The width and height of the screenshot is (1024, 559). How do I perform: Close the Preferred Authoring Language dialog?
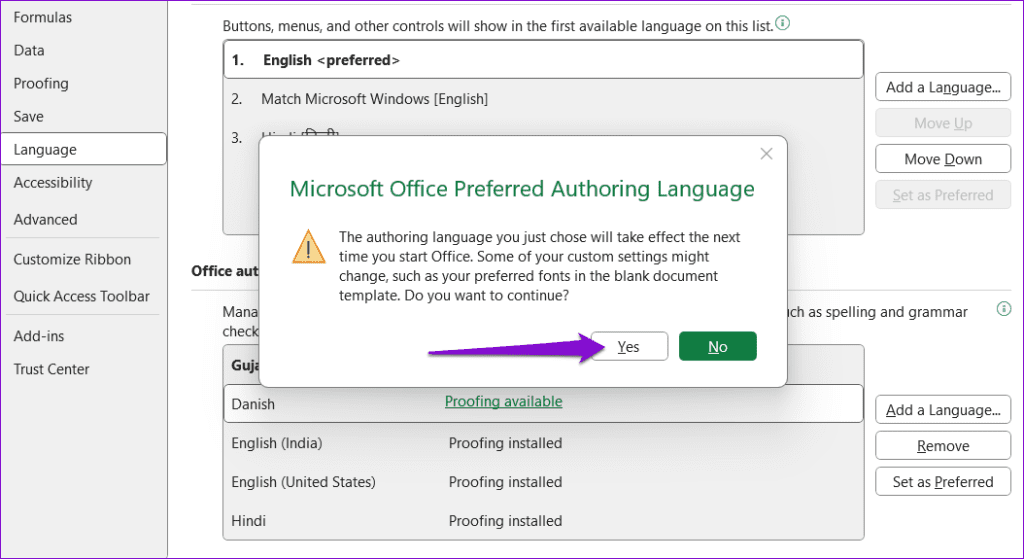pyautogui.click(x=766, y=154)
